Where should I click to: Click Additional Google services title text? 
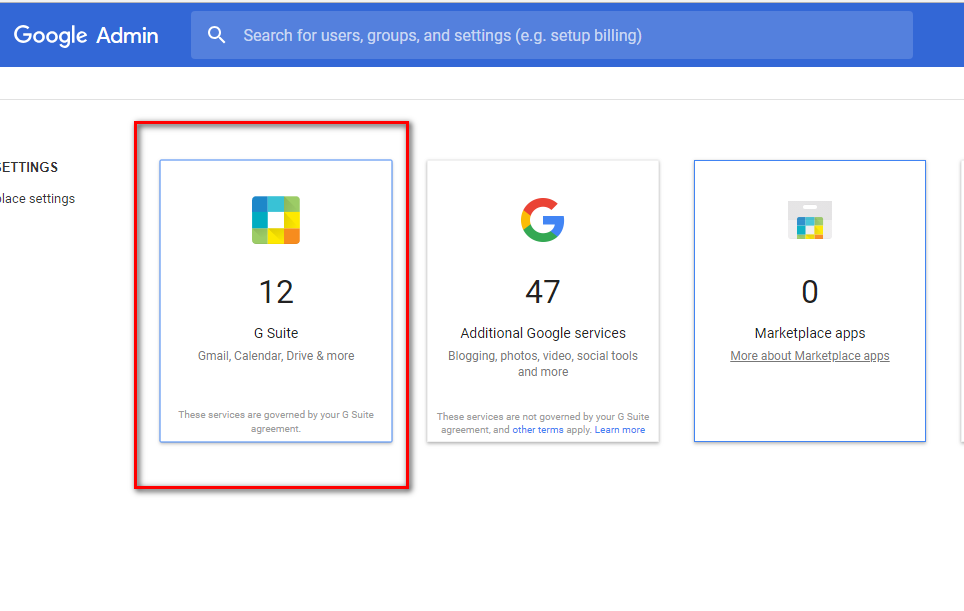coord(543,333)
